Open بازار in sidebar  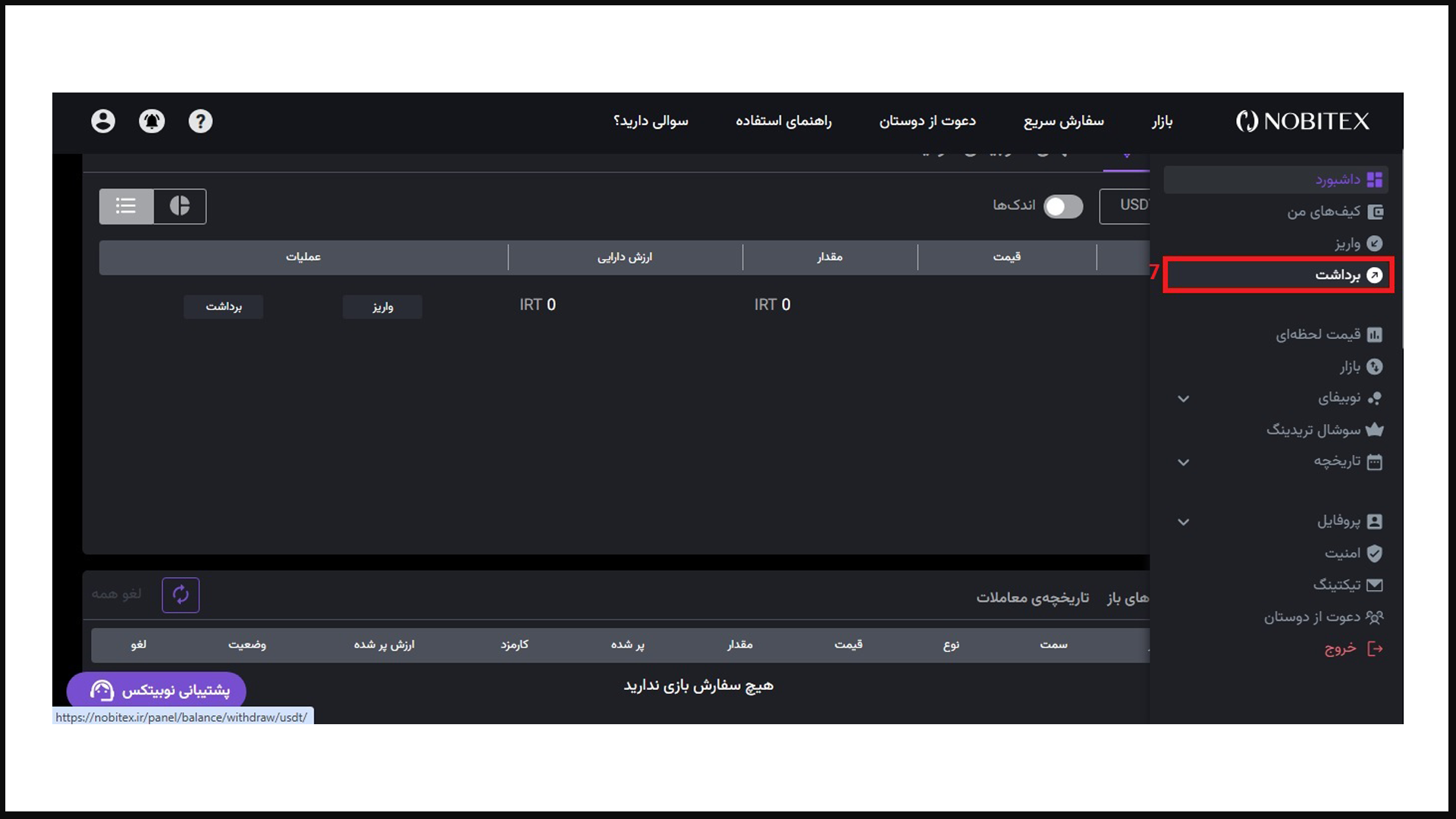[x=1361, y=367]
